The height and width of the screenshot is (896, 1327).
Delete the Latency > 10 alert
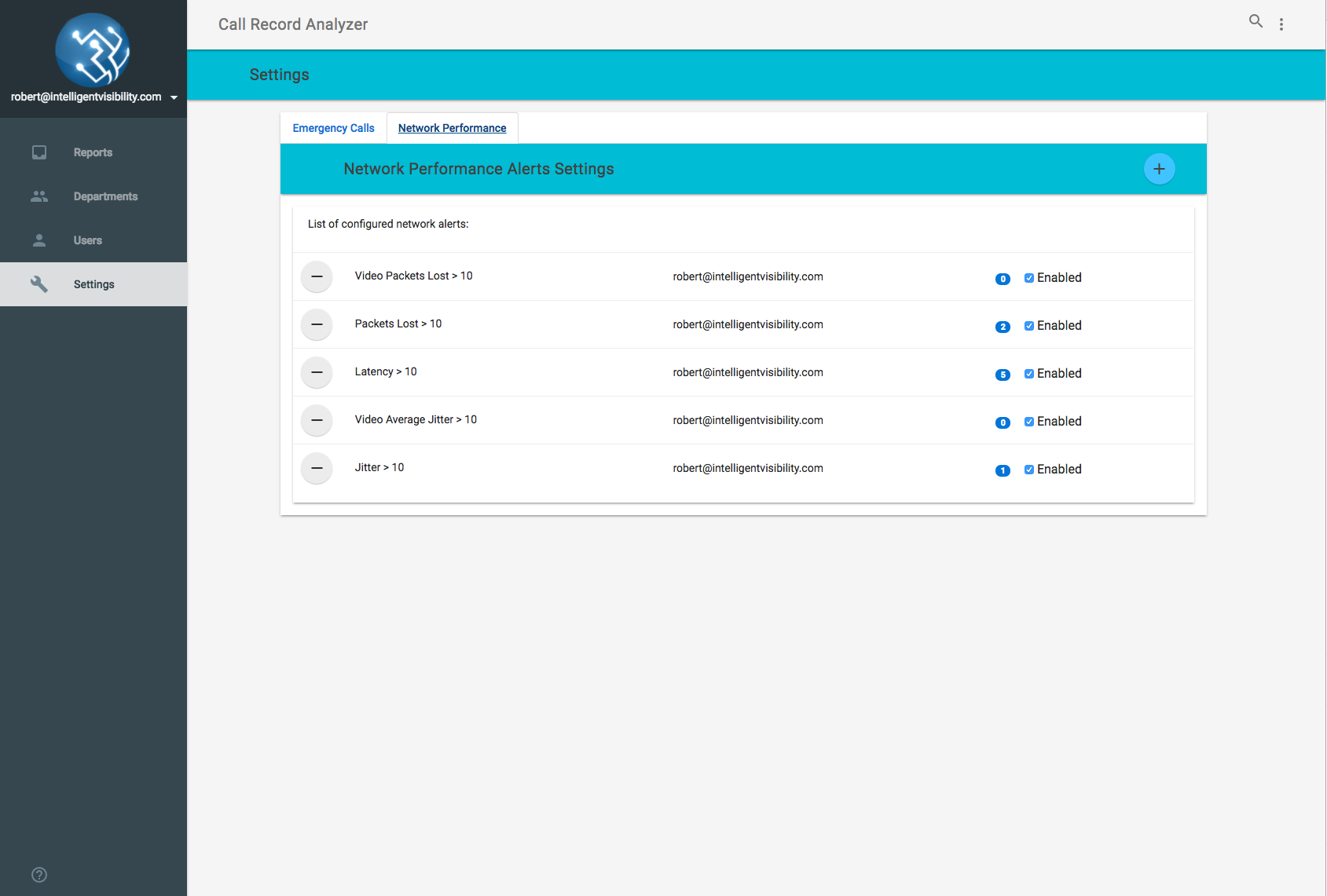pos(317,372)
